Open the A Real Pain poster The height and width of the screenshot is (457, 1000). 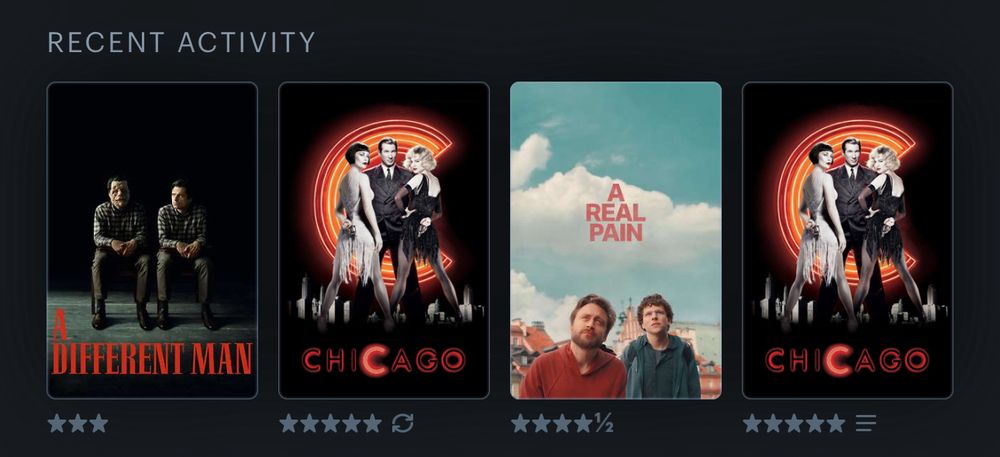(615, 240)
